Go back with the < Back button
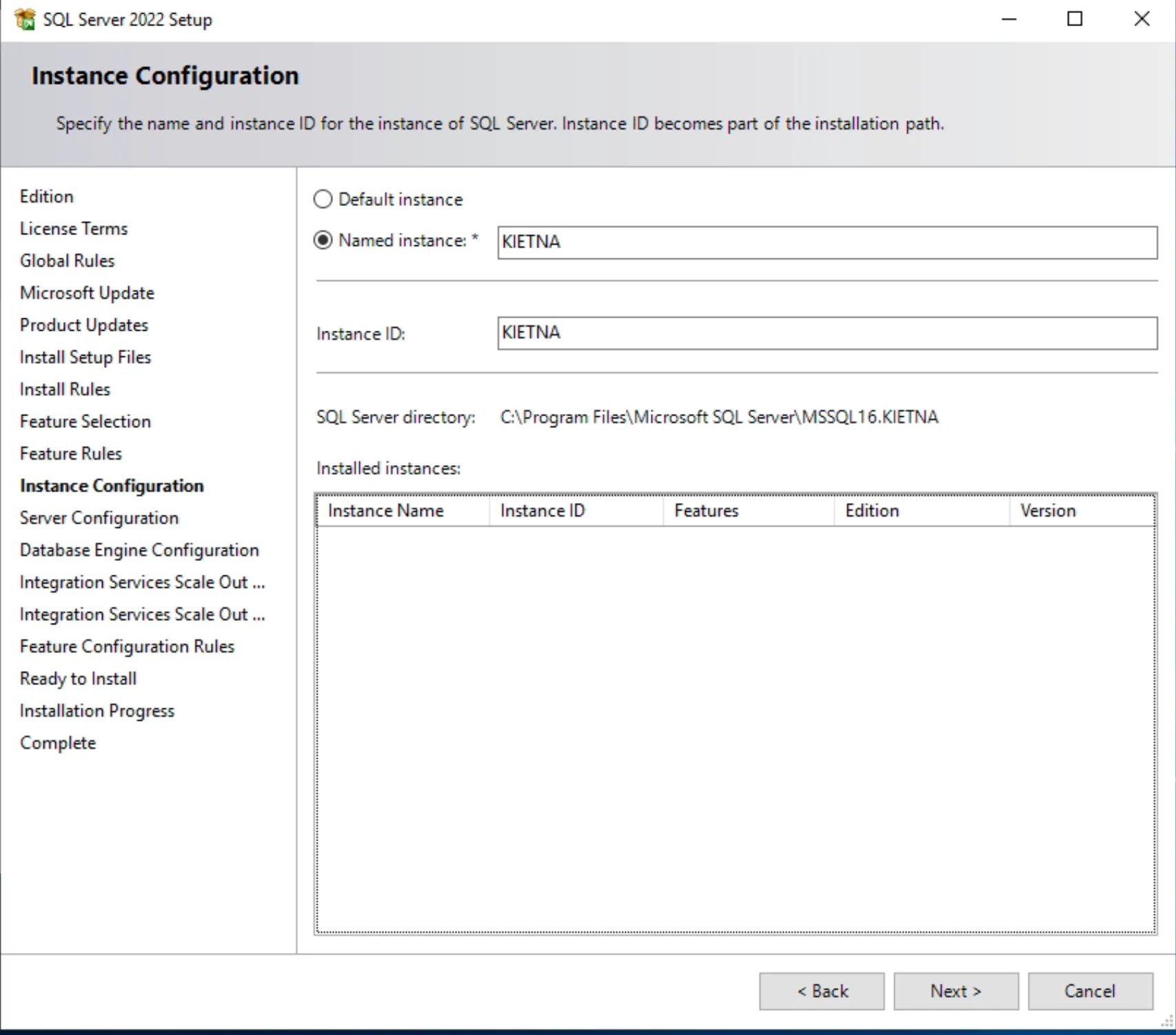Image resolution: width=1176 pixels, height=1035 pixels. coord(822,992)
